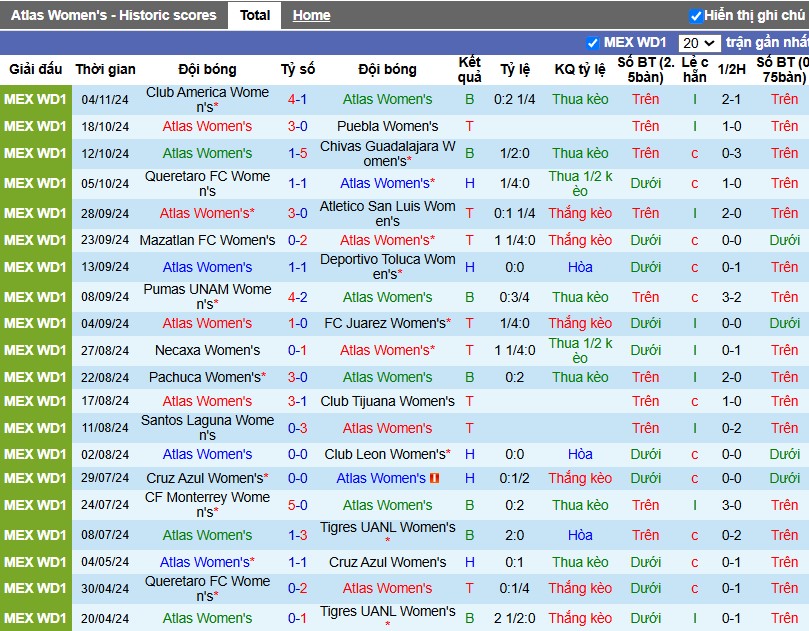Open Club America Women's team link

pyautogui.click(x=207, y=100)
